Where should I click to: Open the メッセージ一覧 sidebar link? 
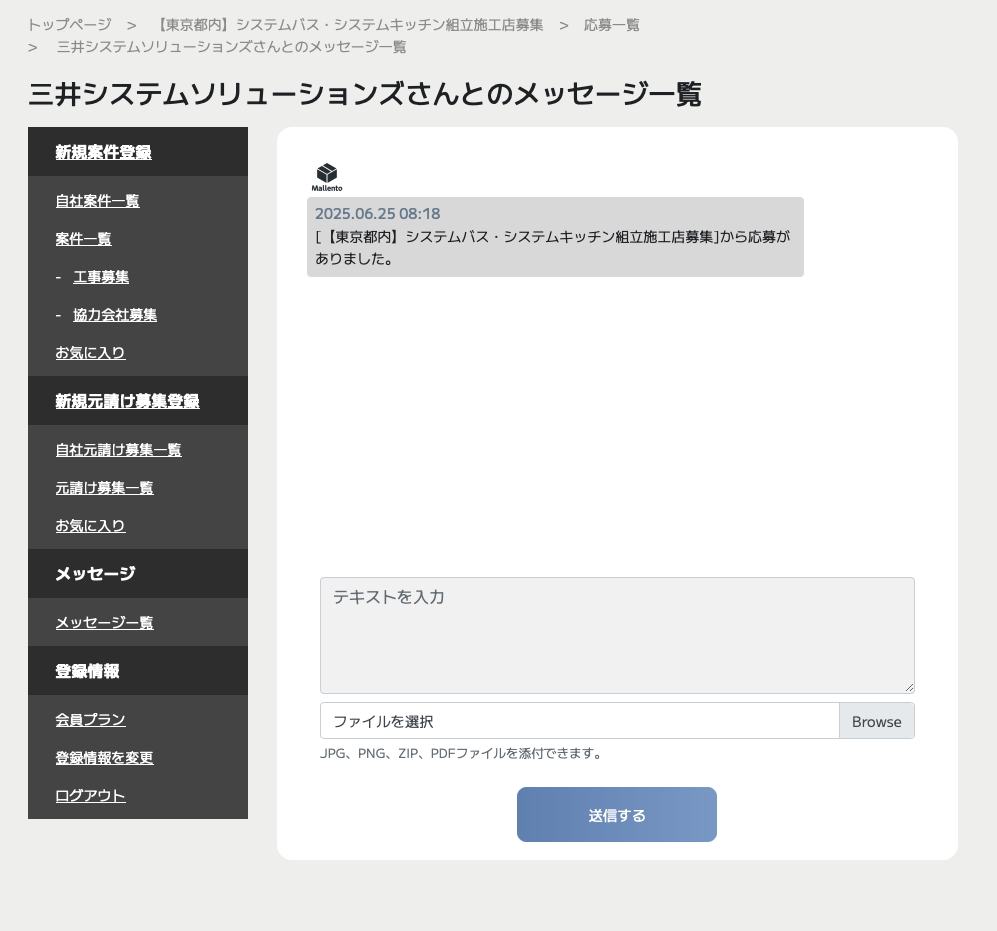tap(104, 623)
